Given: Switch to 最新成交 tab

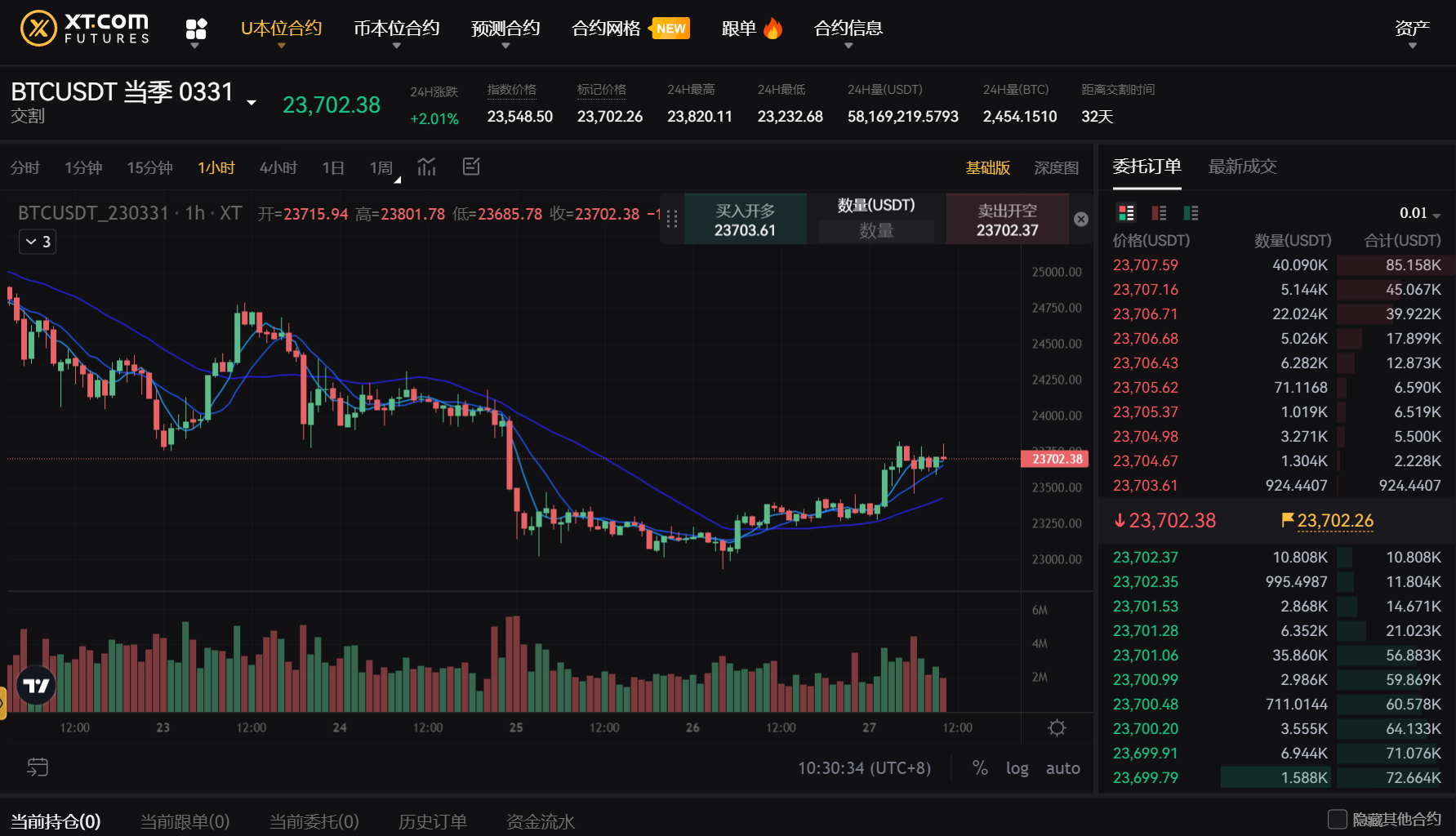Looking at the screenshot, I should pyautogui.click(x=1242, y=167).
